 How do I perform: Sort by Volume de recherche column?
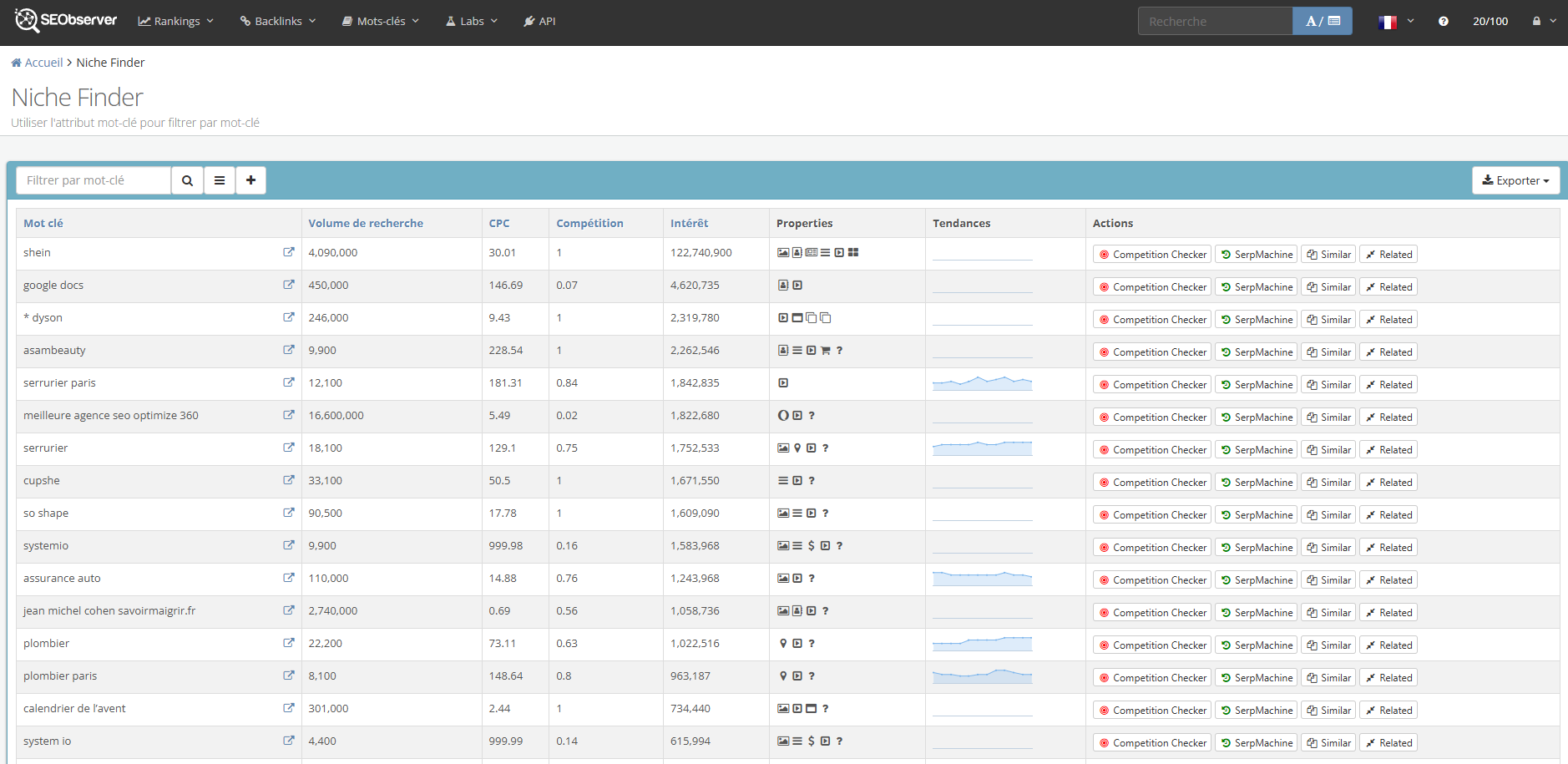(x=366, y=223)
